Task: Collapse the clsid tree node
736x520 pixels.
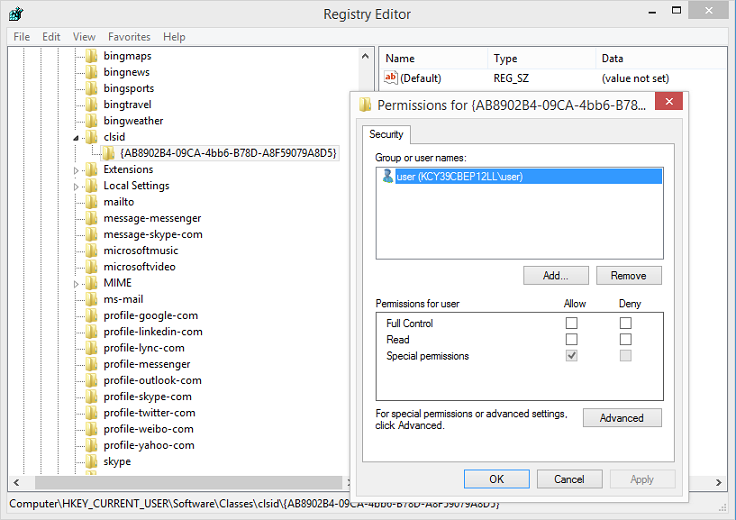Action: (76, 138)
